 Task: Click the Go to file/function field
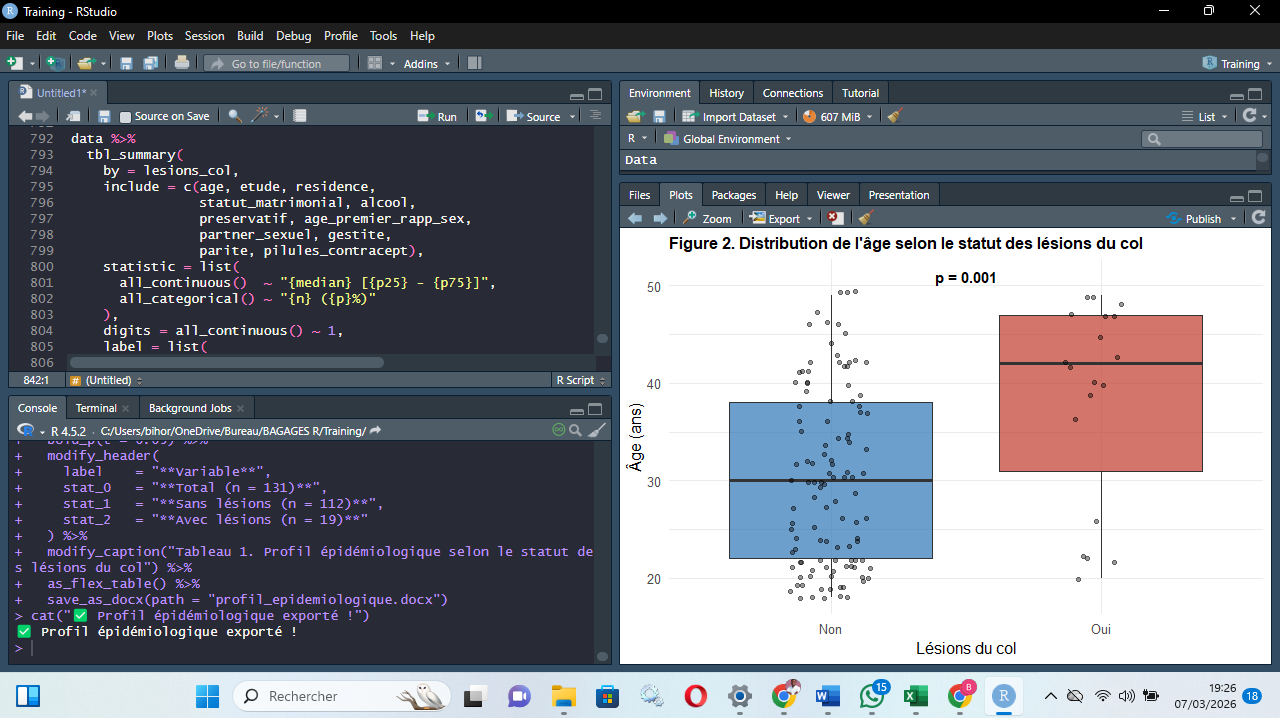(276, 63)
